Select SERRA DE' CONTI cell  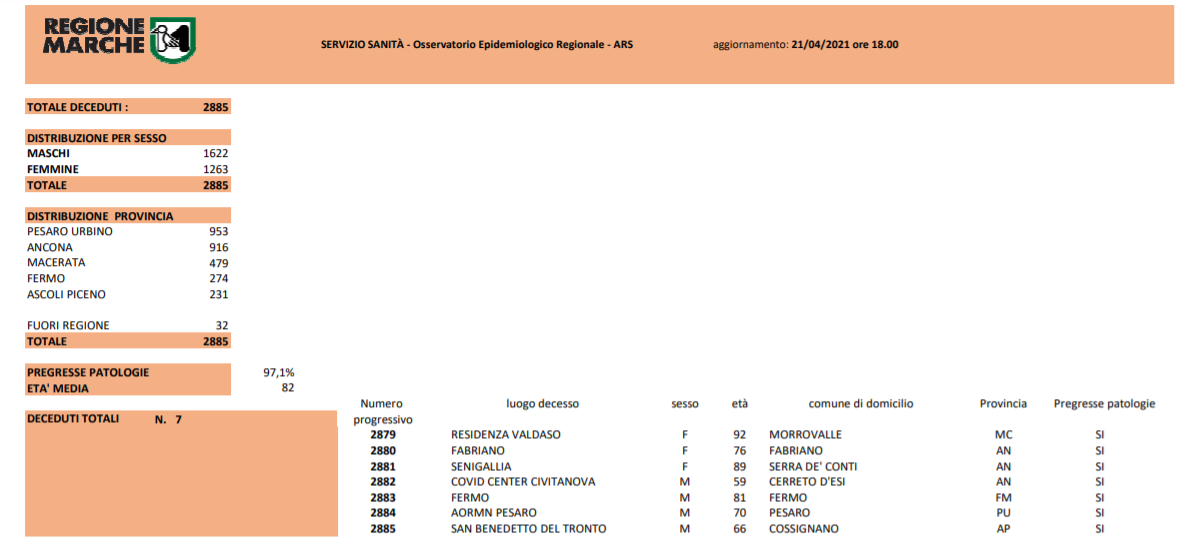click(x=813, y=466)
